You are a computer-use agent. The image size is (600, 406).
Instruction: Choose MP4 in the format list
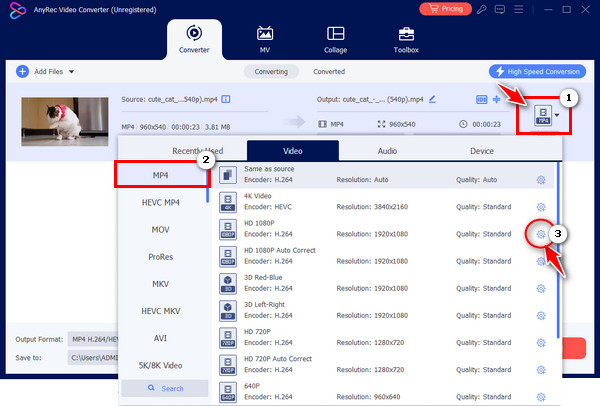tap(161, 175)
